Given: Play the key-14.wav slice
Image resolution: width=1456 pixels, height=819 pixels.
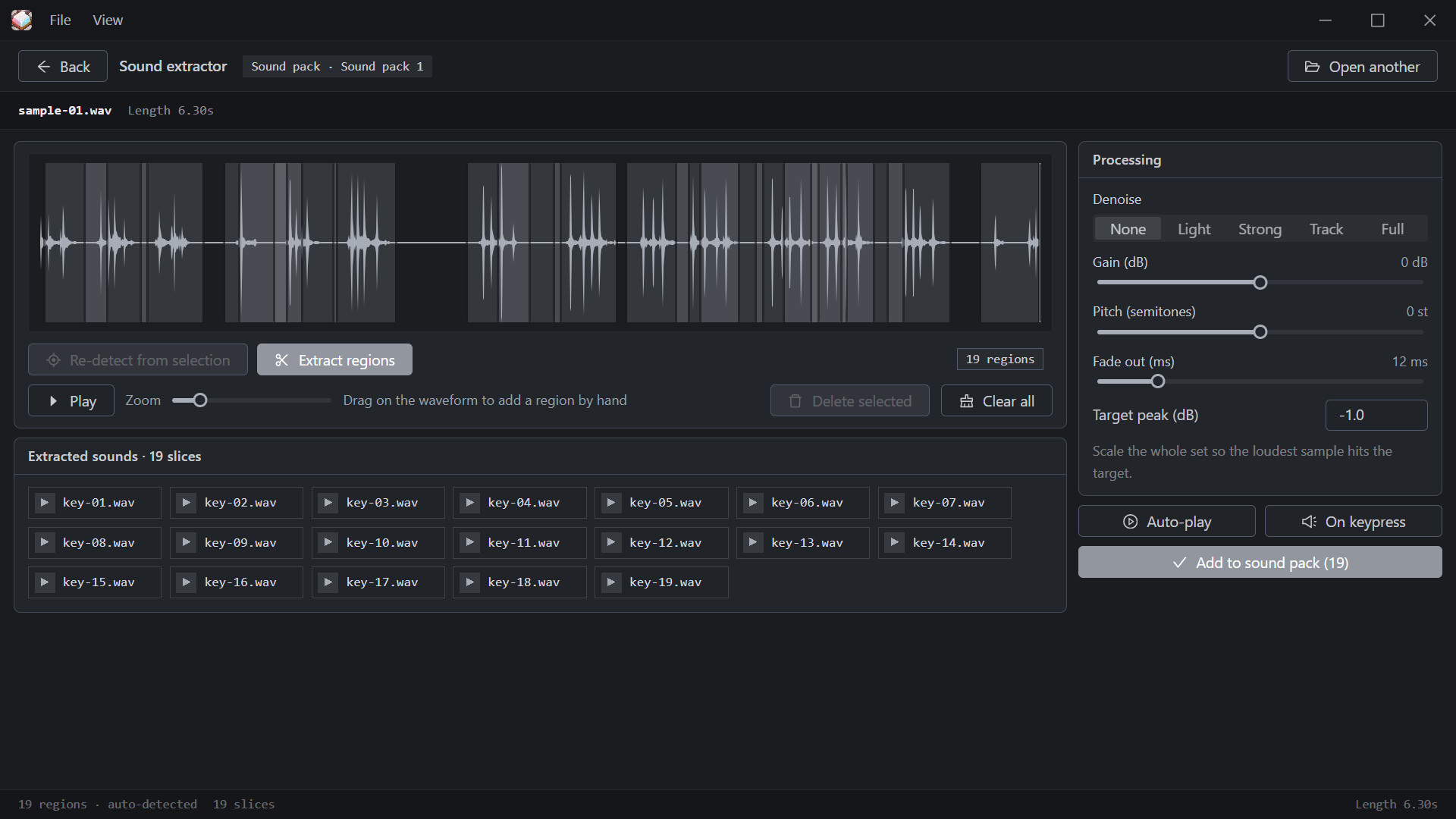Looking at the screenshot, I should (x=895, y=543).
